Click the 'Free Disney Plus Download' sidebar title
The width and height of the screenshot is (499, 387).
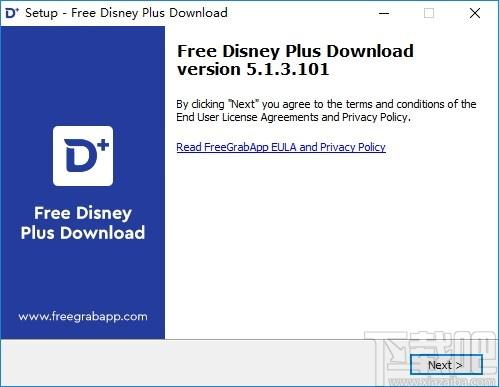[x=83, y=223]
